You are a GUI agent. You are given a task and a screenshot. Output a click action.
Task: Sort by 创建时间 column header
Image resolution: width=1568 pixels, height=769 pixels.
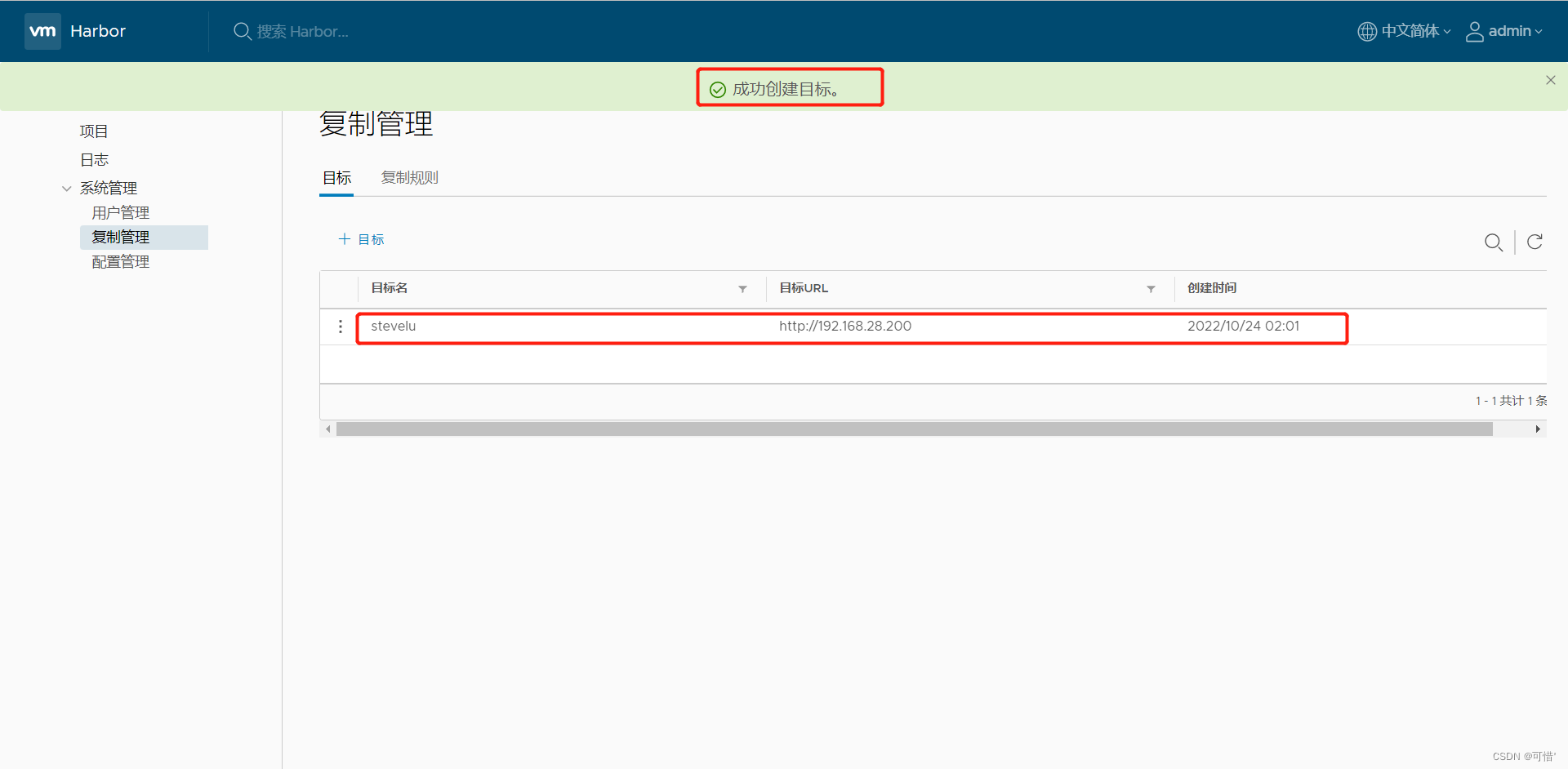coord(1212,288)
